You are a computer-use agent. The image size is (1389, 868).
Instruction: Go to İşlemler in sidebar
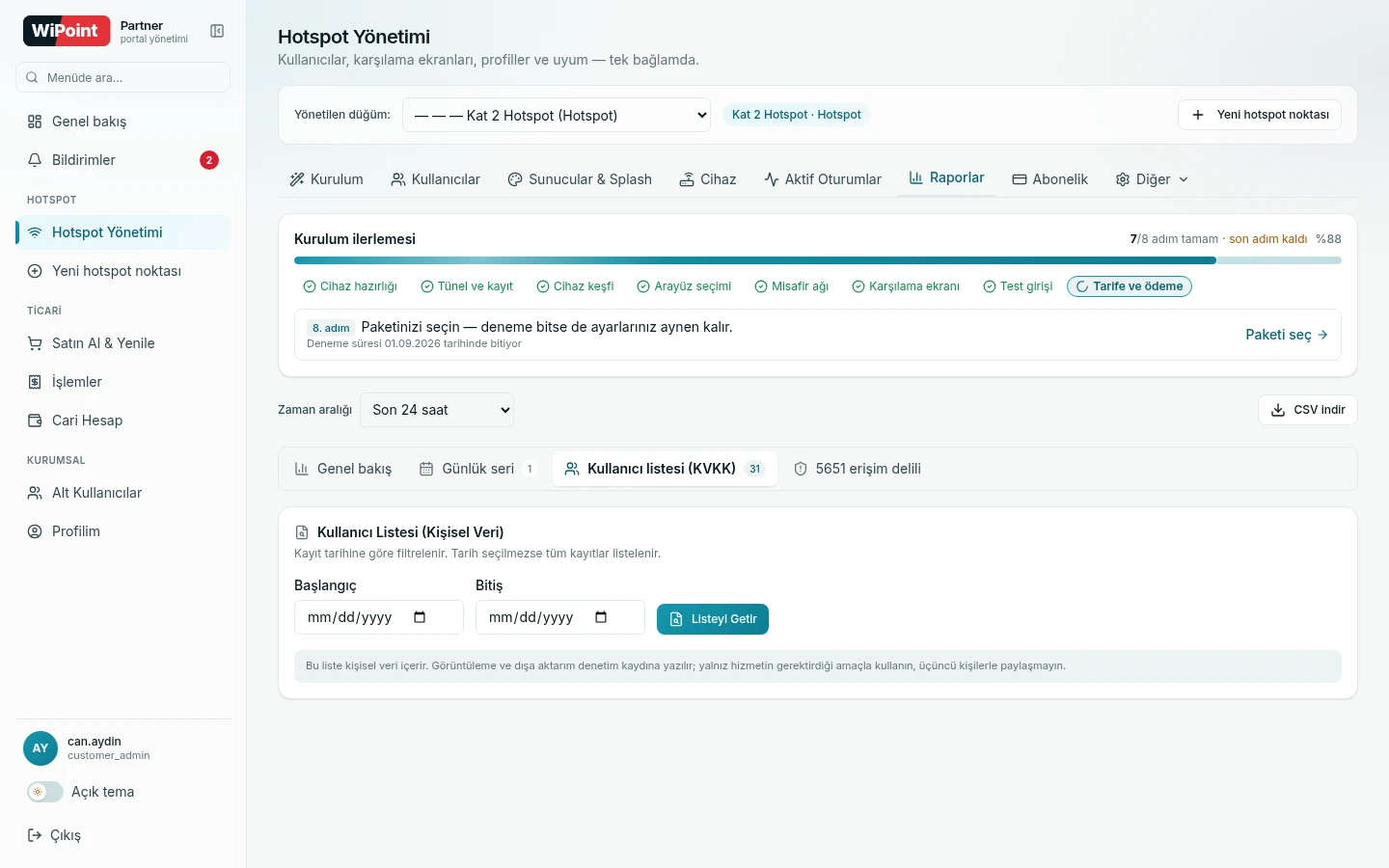click(123, 382)
